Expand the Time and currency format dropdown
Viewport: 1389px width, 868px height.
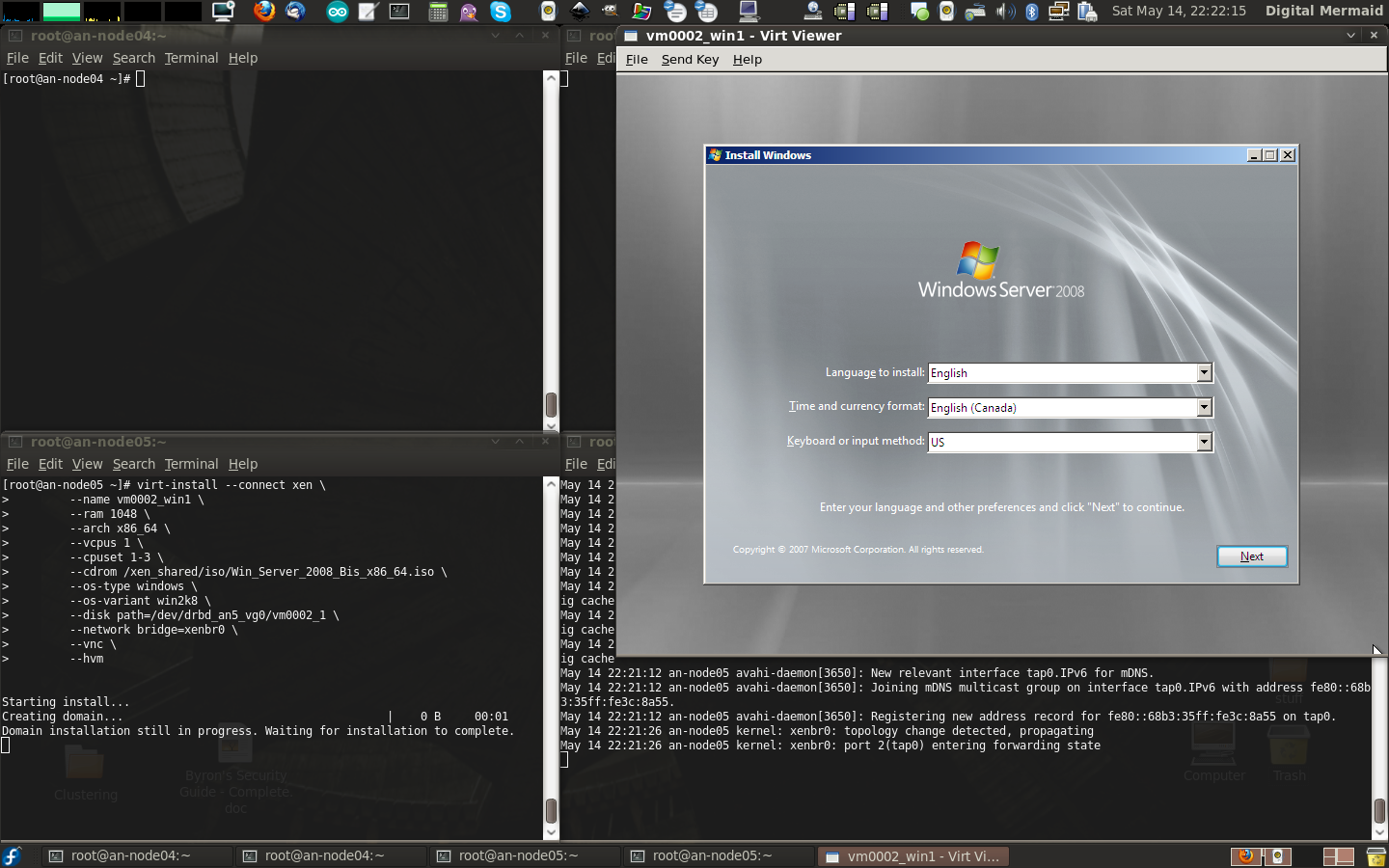click(x=1204, y=408)
